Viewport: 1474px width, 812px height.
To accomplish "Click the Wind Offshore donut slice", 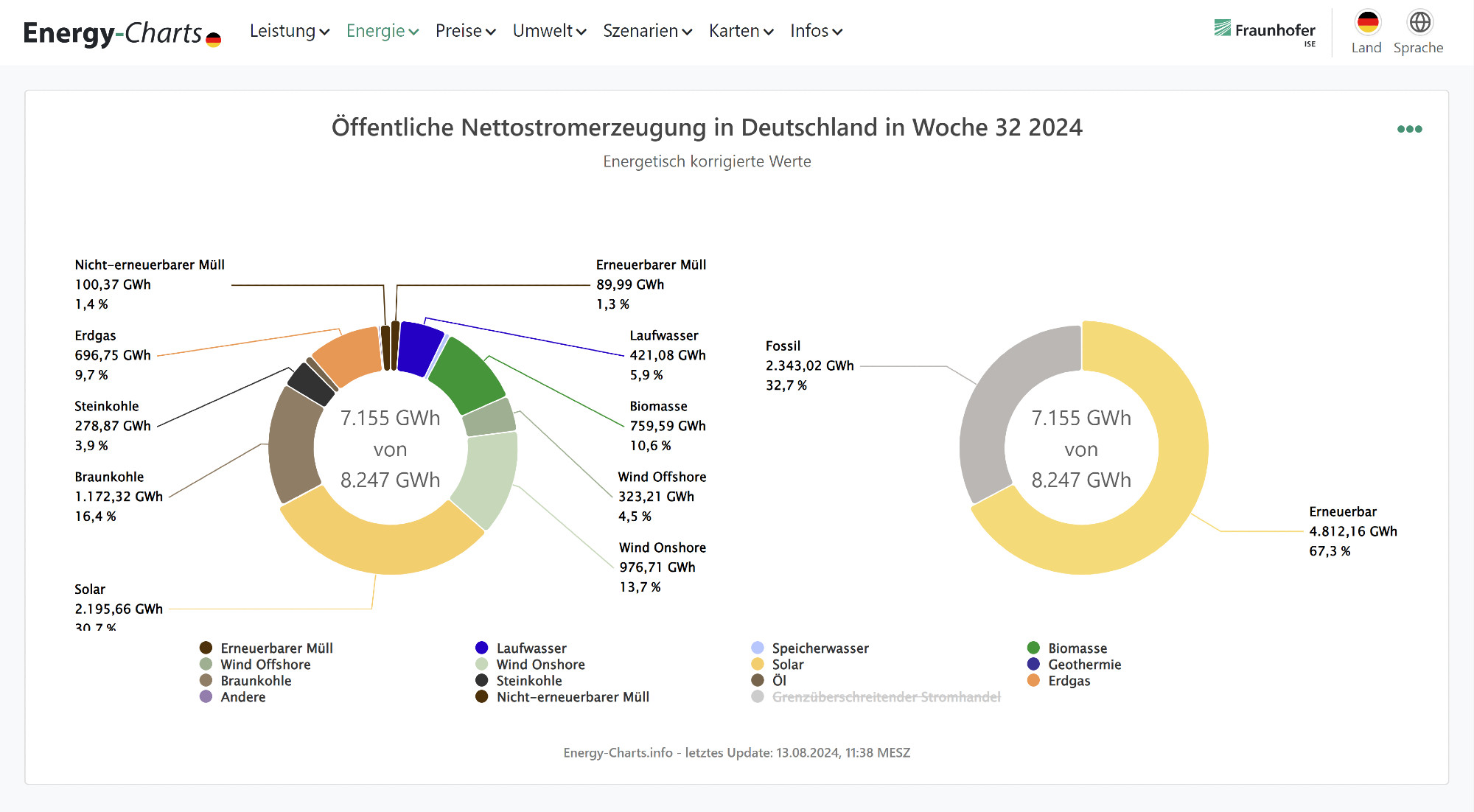I will [489, 418].
